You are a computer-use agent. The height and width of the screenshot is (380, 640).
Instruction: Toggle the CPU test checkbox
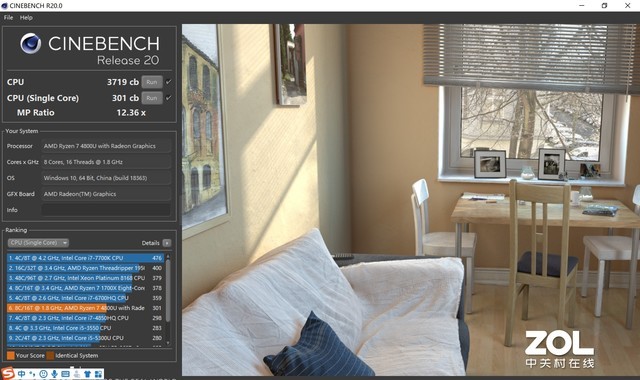tap(169, 82)
